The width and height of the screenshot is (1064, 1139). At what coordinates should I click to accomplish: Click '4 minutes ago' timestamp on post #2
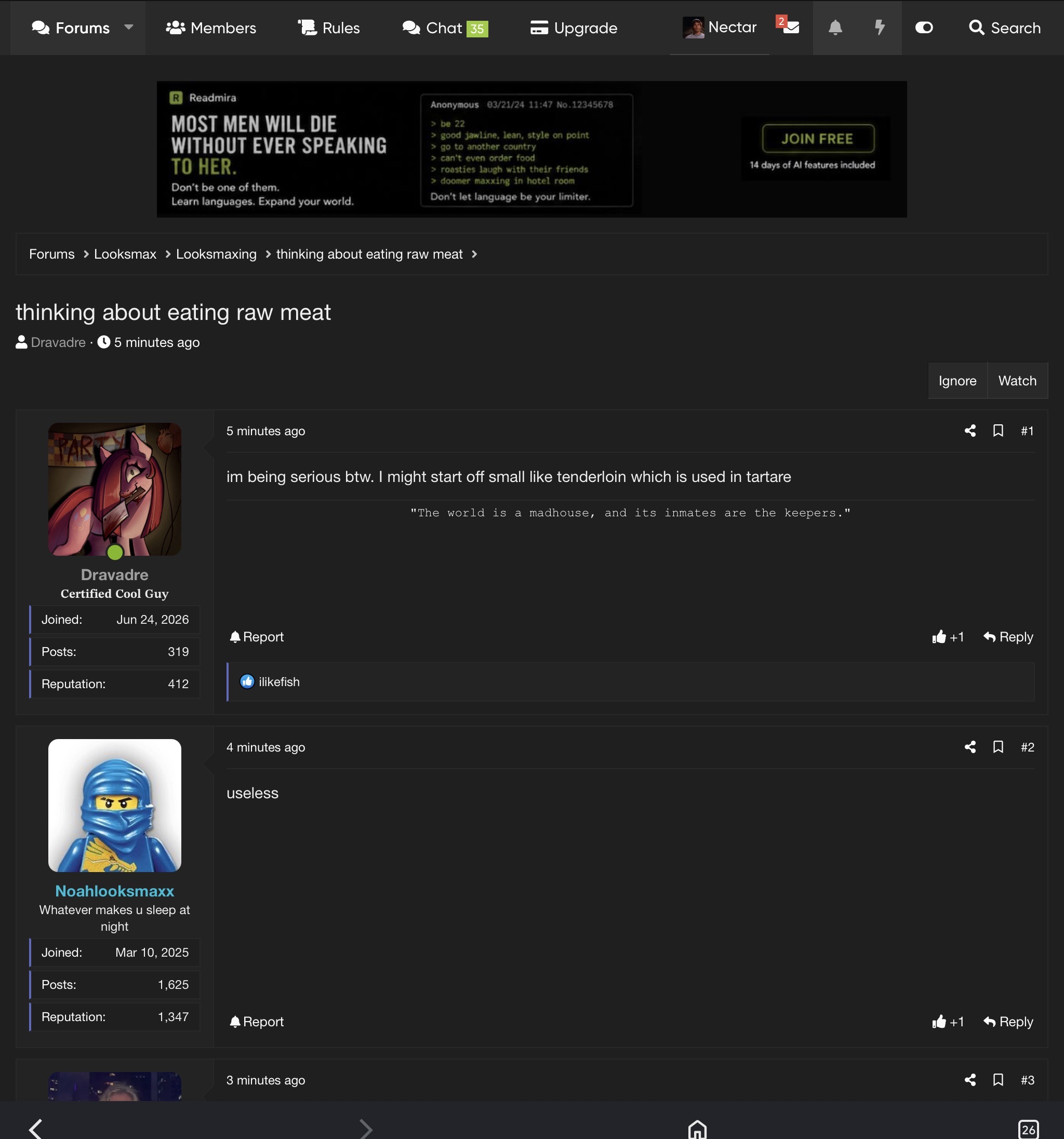(x=266, y=747)
